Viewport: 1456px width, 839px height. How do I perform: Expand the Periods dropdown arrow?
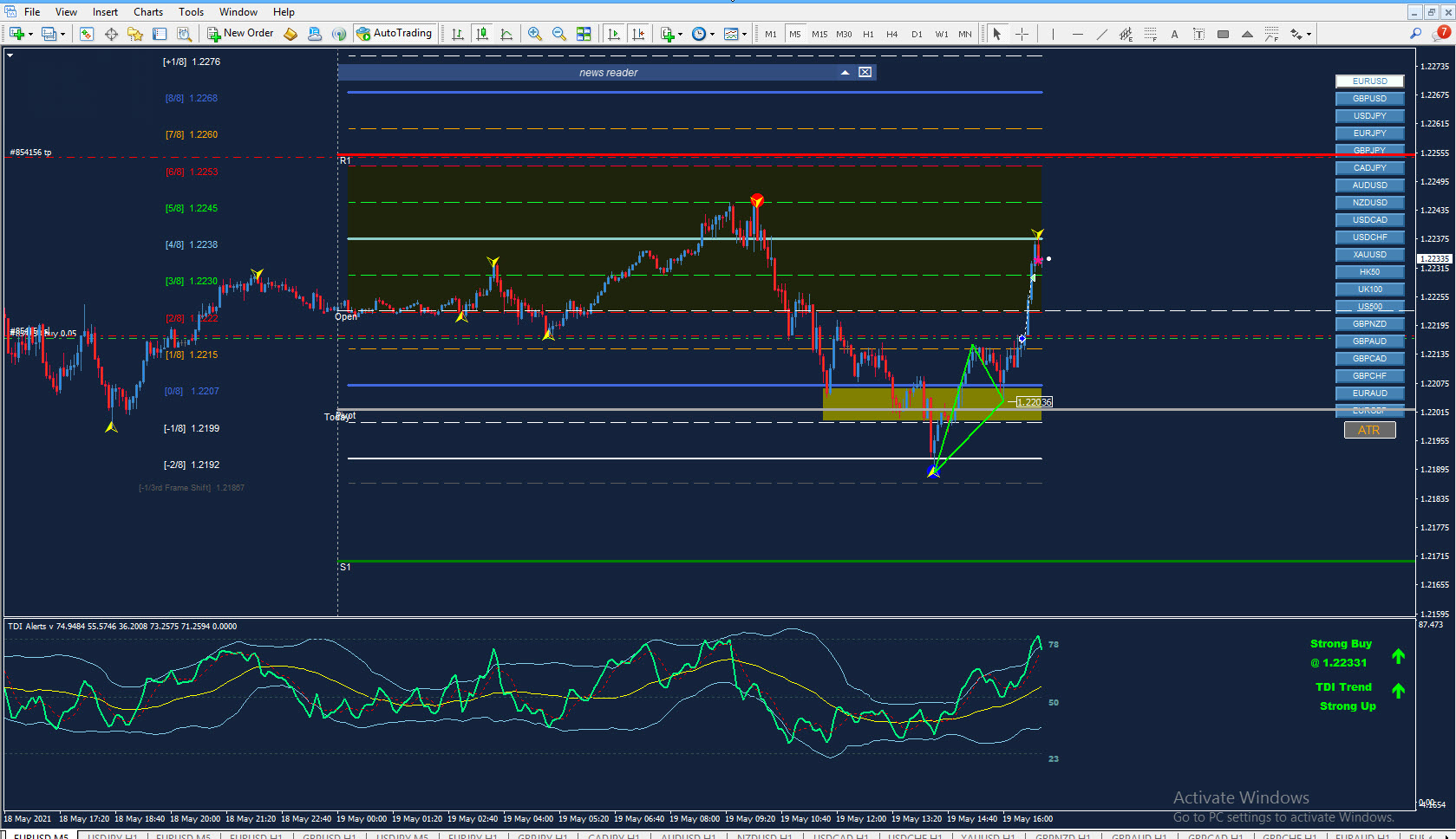tap(712, 35)
